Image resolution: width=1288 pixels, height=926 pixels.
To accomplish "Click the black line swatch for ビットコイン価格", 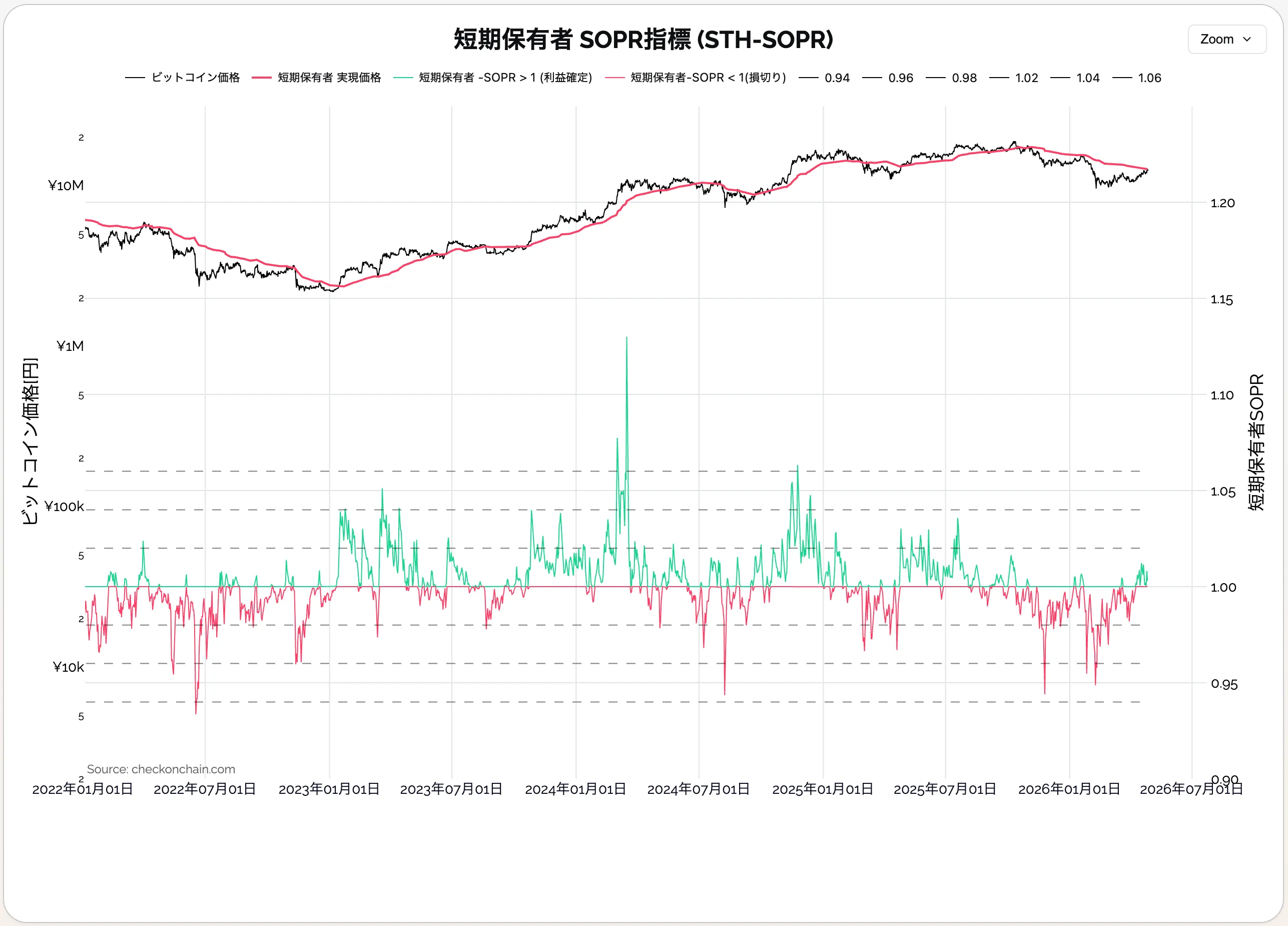I will pyautogui.click(x=135, y=77).
